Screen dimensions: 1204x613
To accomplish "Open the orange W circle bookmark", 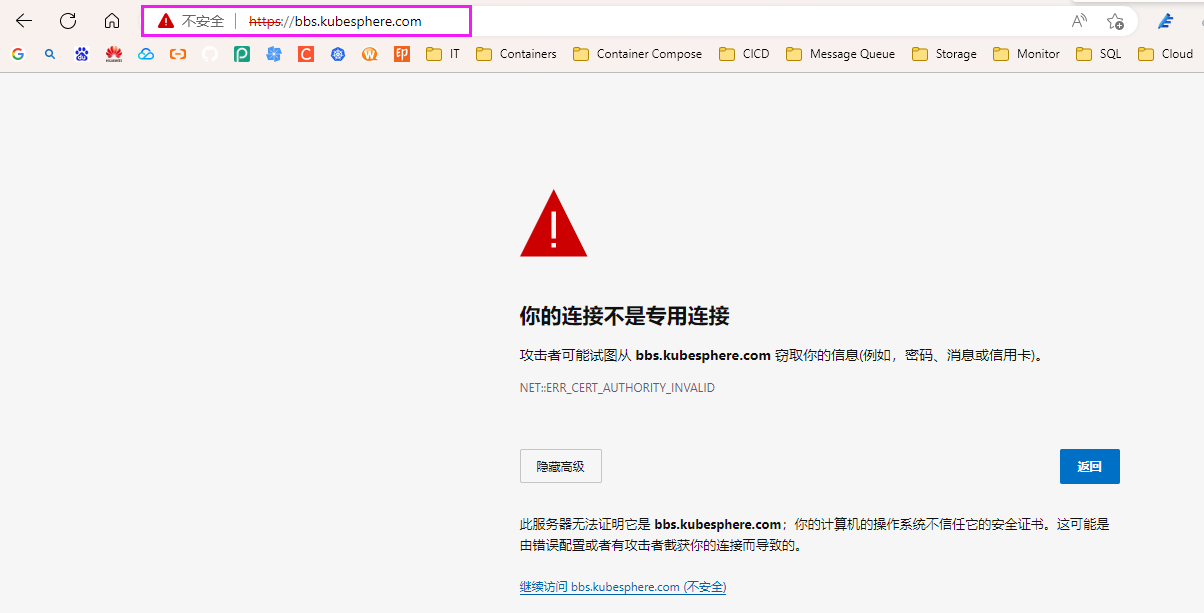I will [x=370, y=54].
